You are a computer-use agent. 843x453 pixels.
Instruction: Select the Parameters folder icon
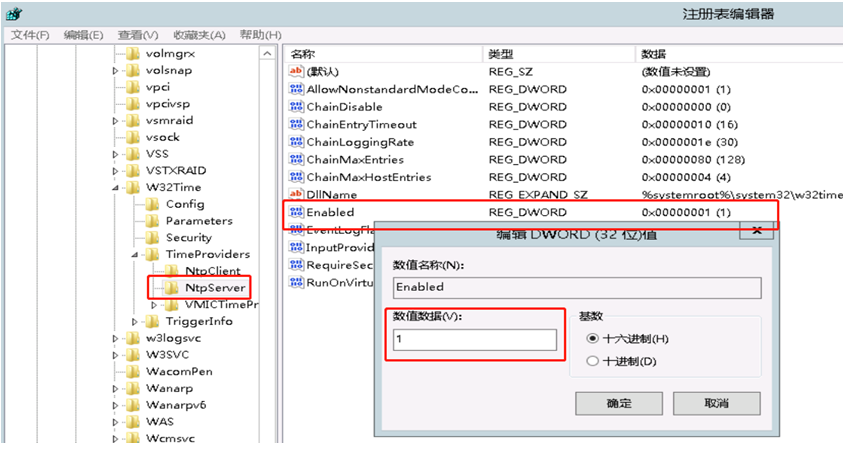(x=153, y=220)
